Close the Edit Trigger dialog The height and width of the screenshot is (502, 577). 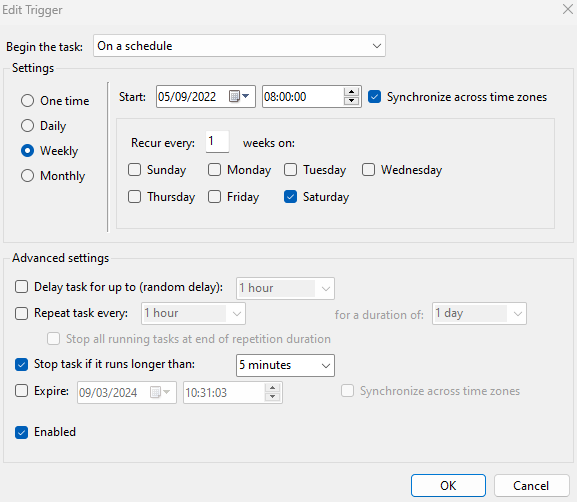(568, 9)
